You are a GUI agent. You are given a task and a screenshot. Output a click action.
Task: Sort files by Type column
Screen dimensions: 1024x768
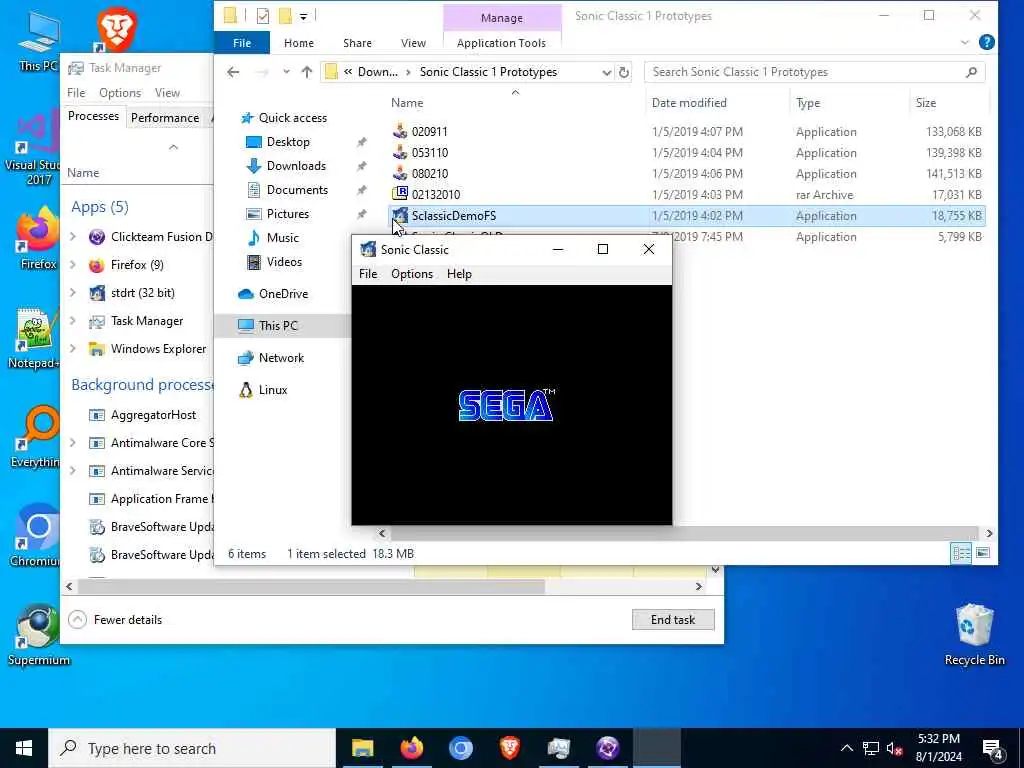pyautogui.click(x=808, y=103)
